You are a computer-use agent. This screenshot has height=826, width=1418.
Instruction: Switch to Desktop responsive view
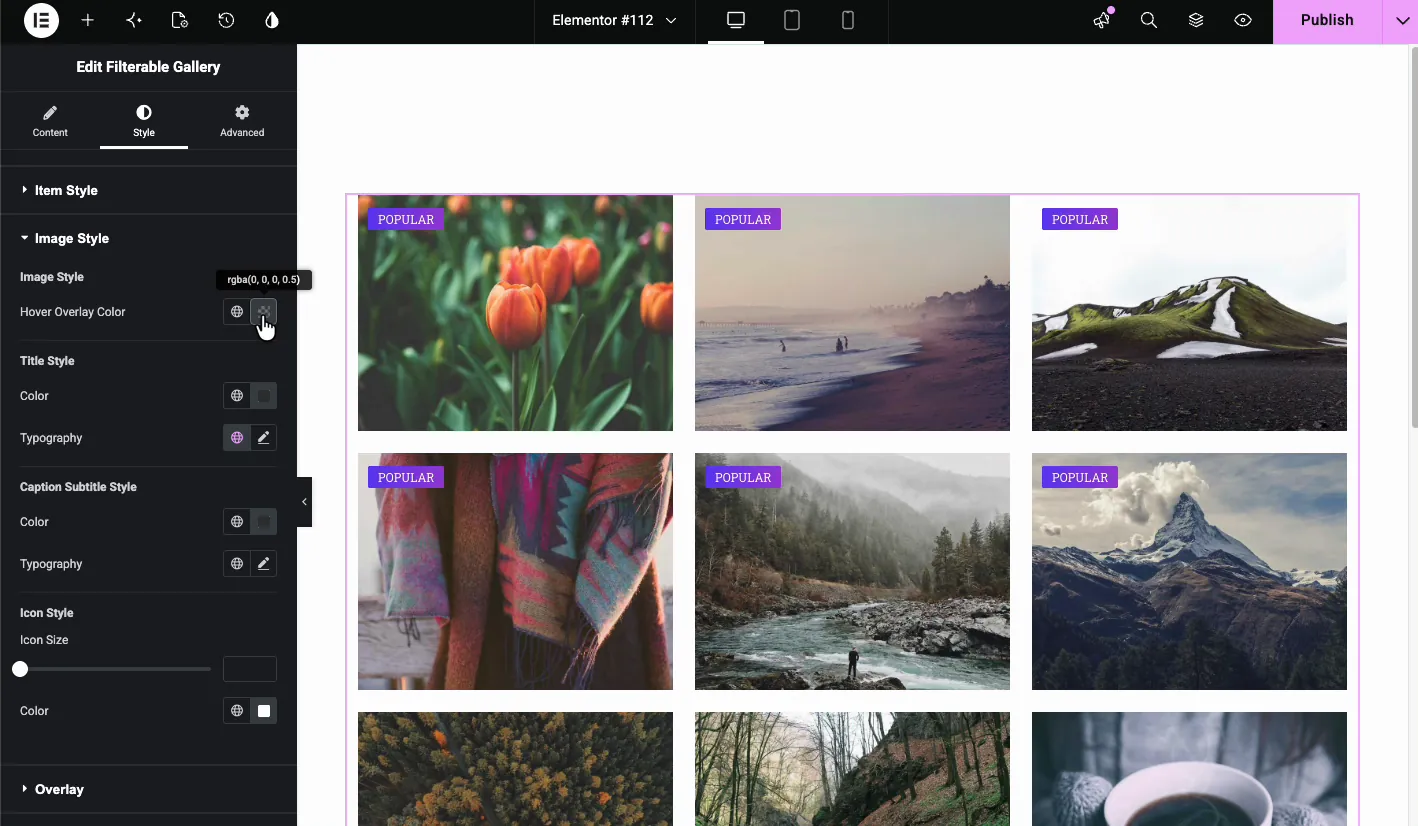(736, 20)
